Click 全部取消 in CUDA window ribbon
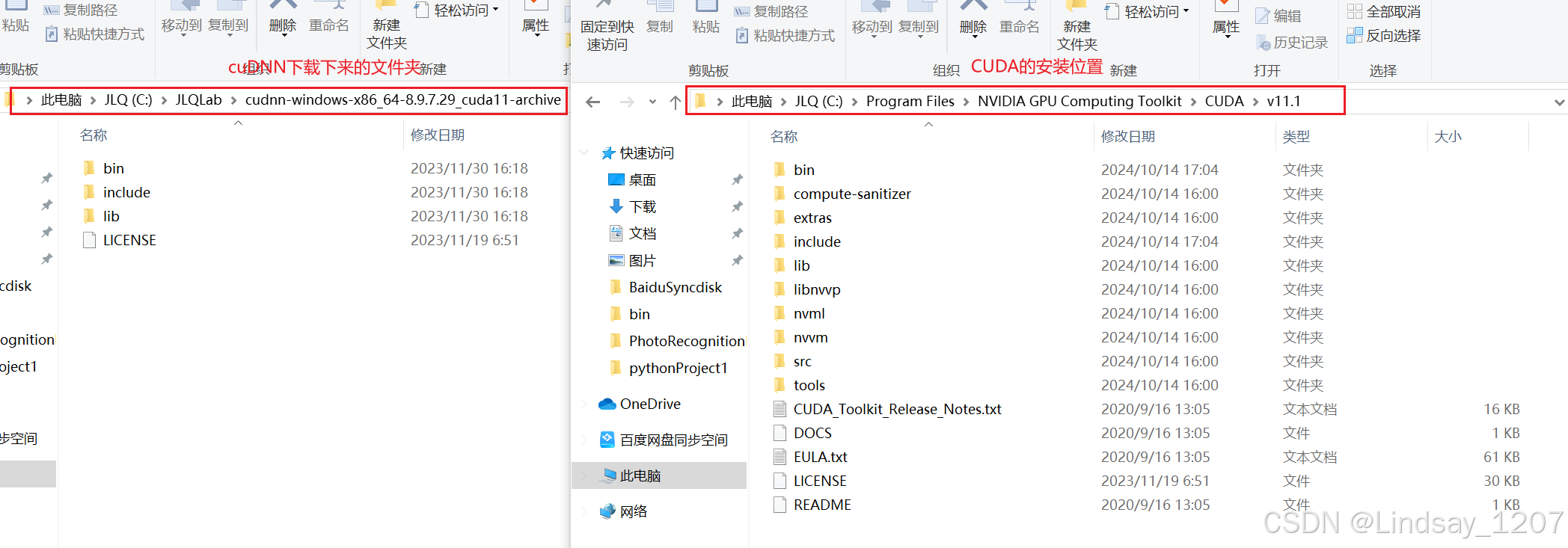 (1384, 12)
